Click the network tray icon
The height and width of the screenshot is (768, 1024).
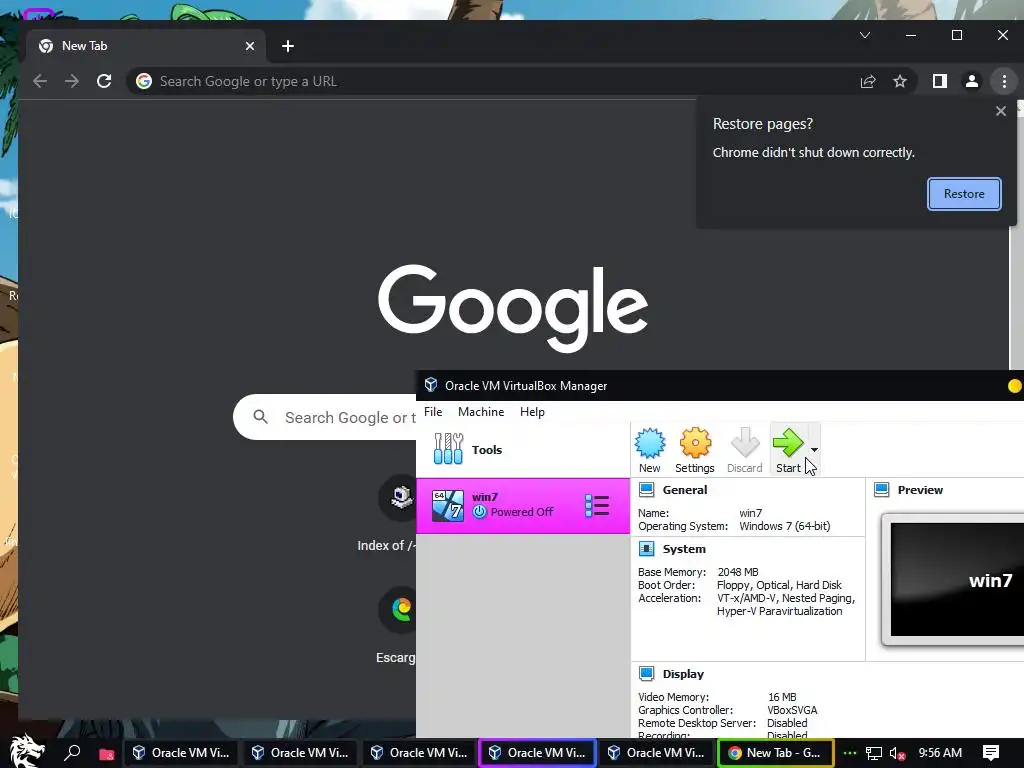[x=874, y=754]
